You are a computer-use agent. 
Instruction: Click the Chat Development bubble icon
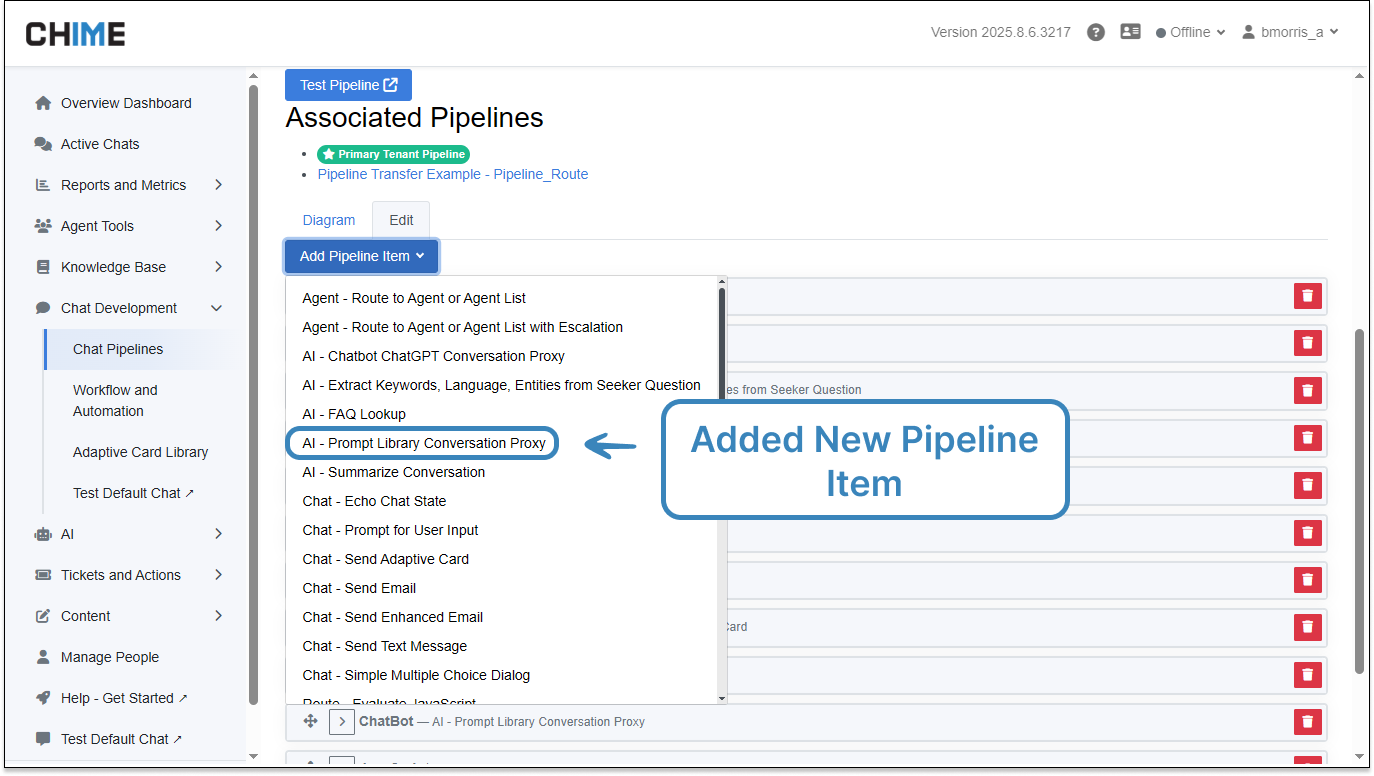pos(43,308)
